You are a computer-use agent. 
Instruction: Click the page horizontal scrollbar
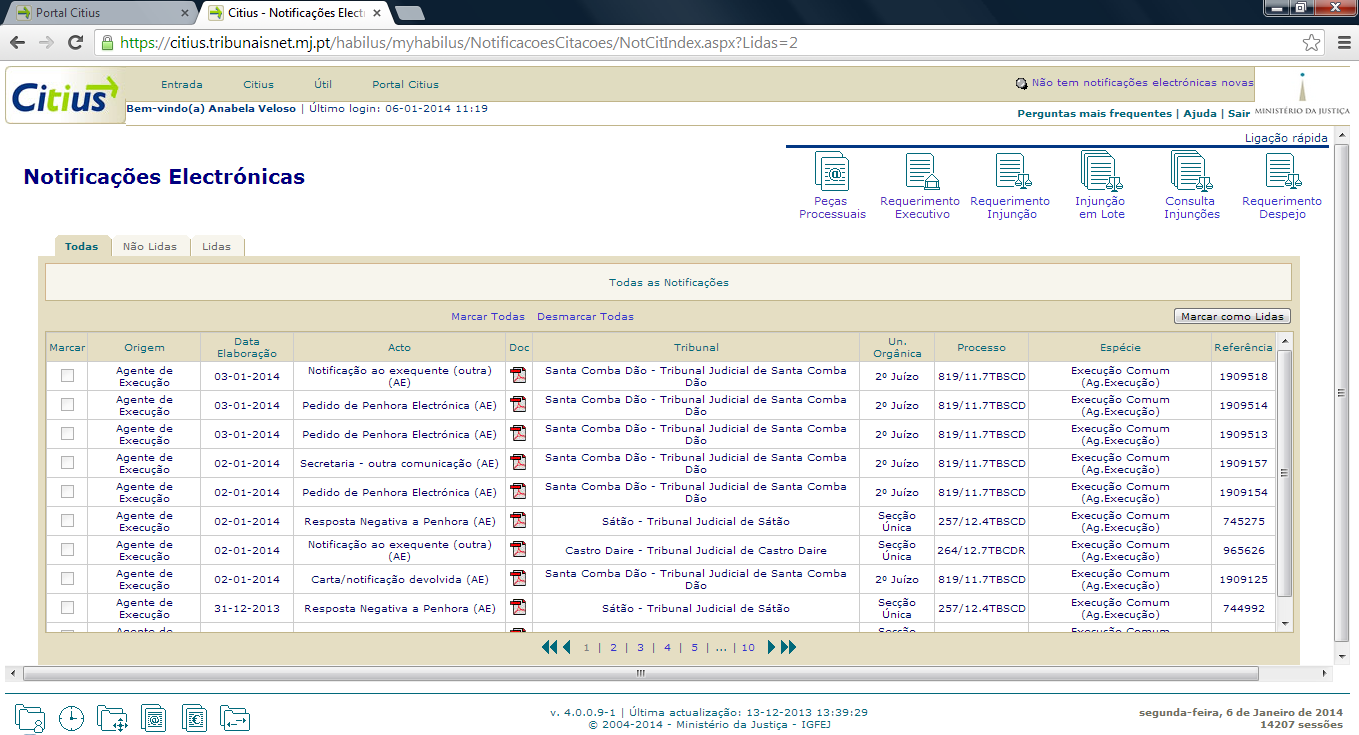coord(640,673)
